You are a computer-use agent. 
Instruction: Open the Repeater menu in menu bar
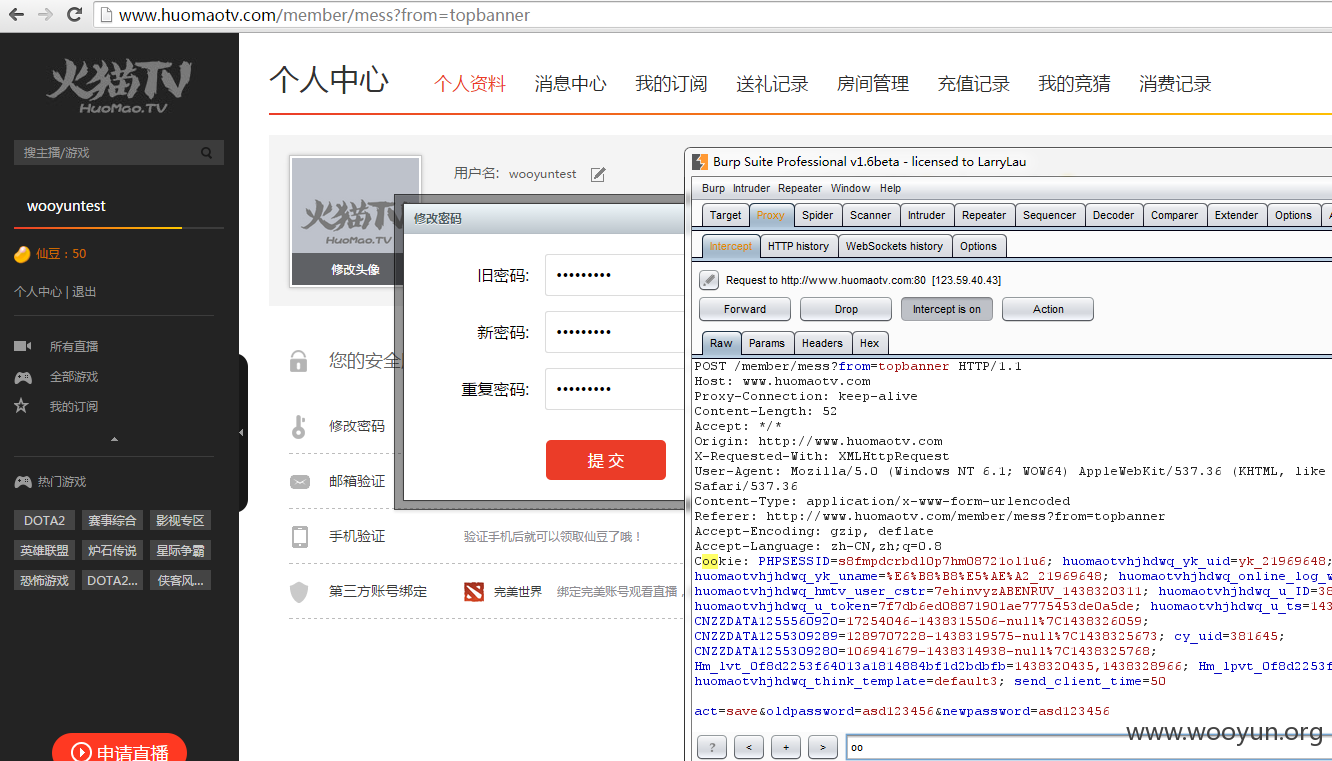point(800,188)
